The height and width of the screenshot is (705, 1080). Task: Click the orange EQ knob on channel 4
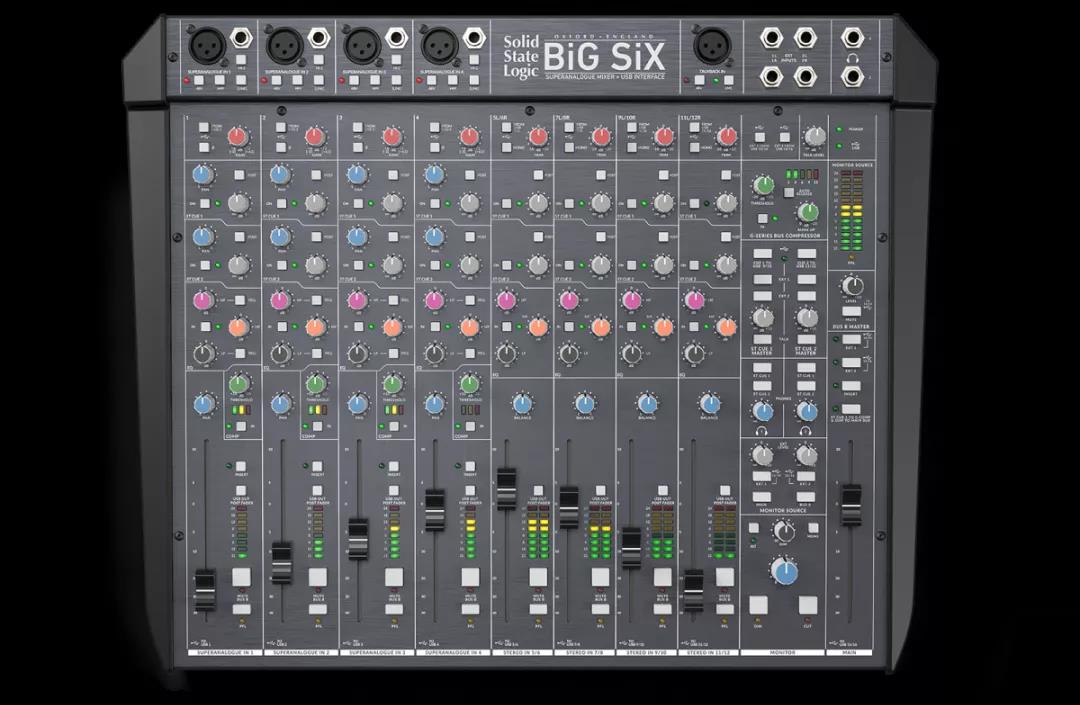pyautogui.click(x=470, y=327)
